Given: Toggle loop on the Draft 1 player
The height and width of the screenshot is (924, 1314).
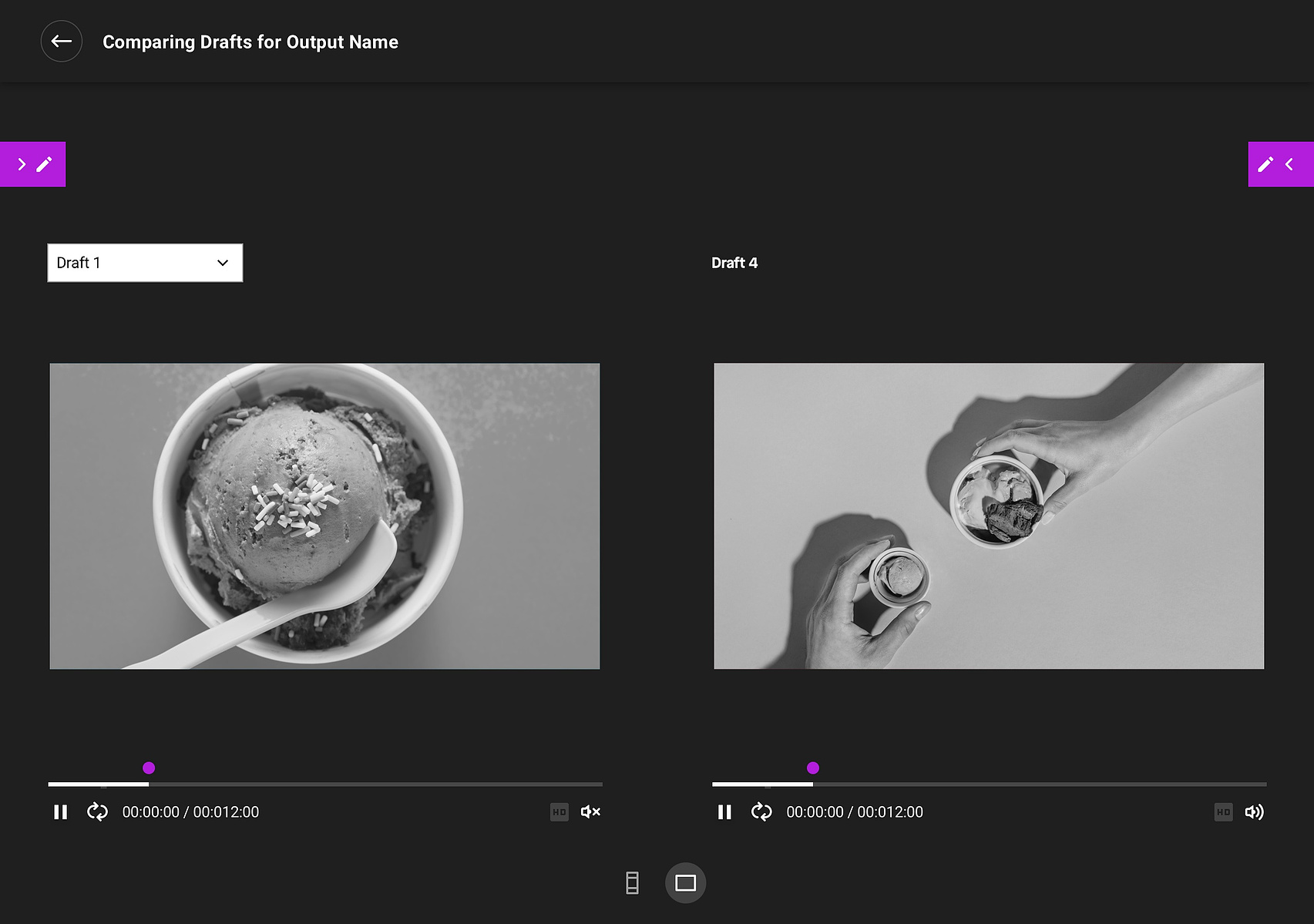Looking at the screenshot, I should tap(97, 811).
